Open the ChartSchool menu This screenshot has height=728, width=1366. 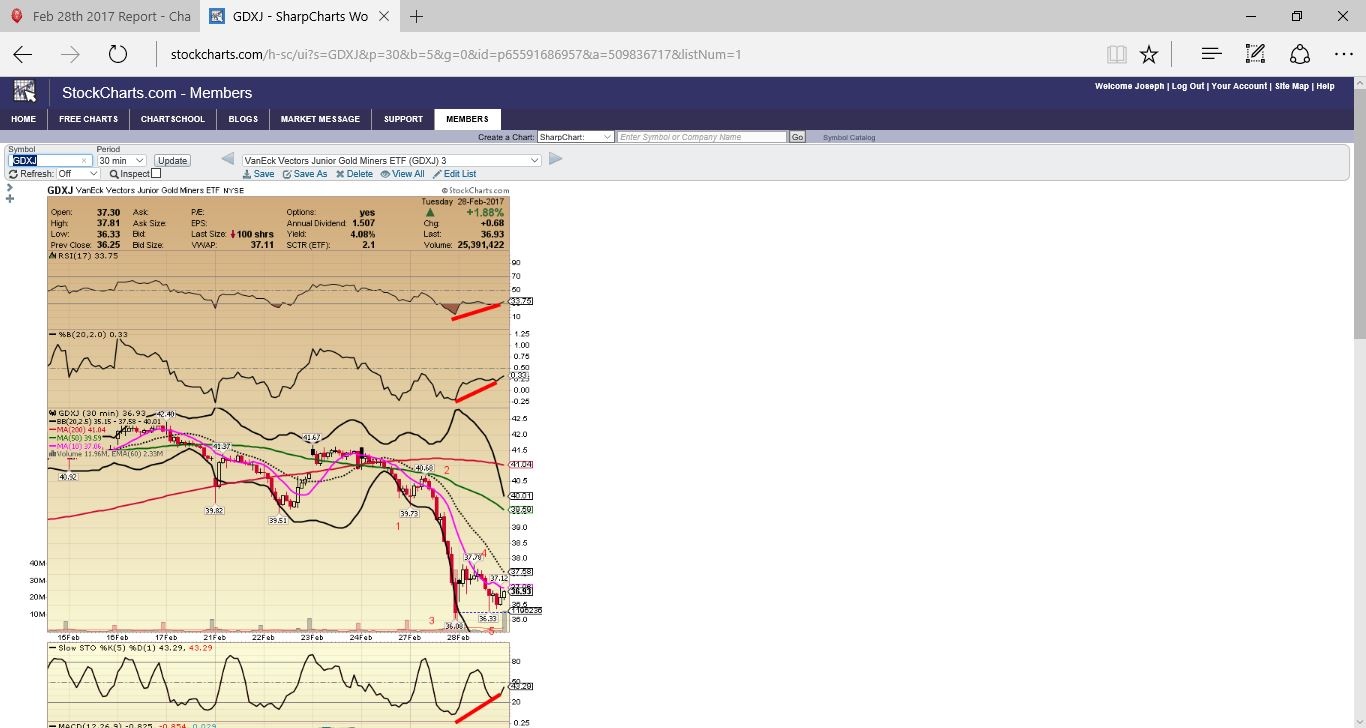pos(173,119)
